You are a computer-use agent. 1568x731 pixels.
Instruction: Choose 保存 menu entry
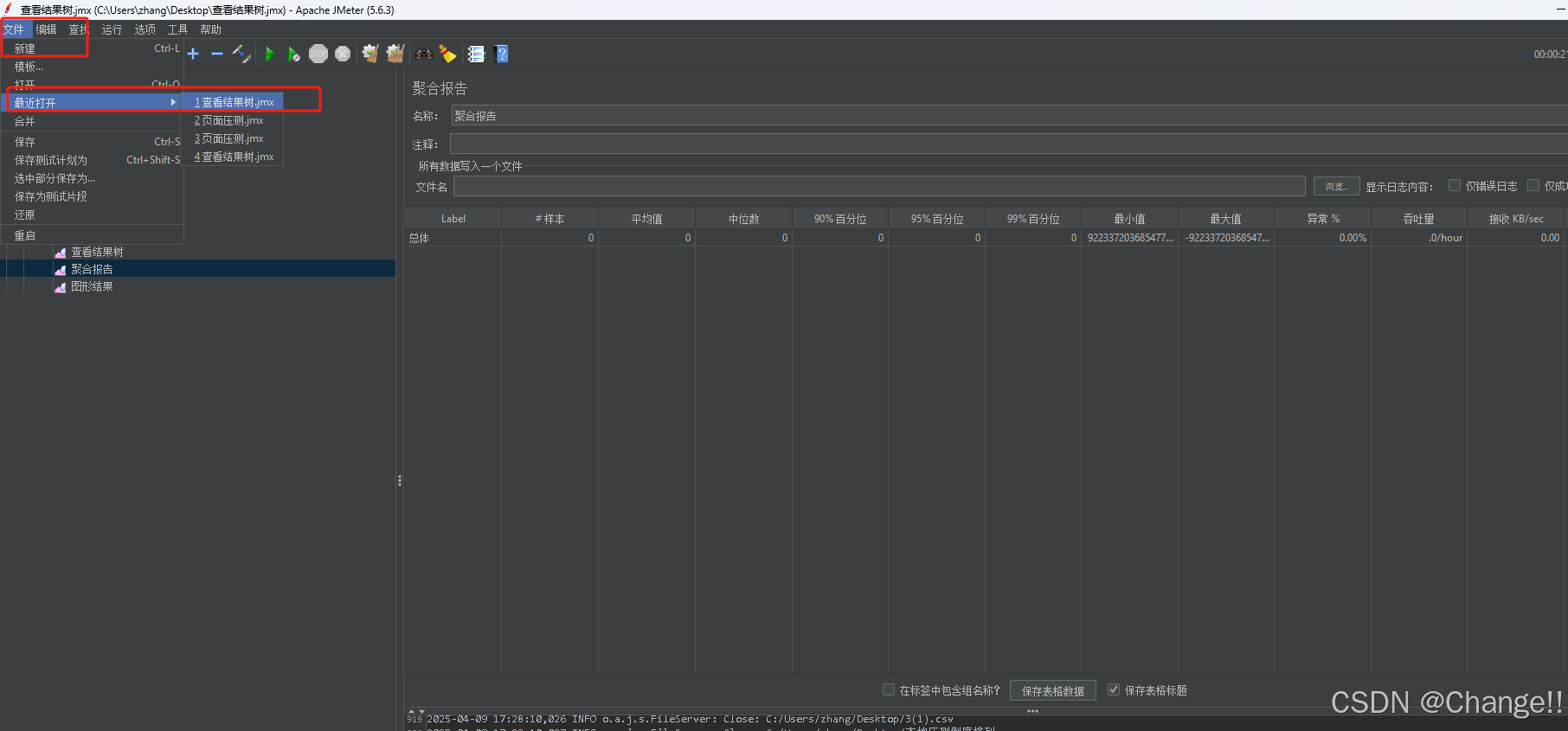(93, 142)
